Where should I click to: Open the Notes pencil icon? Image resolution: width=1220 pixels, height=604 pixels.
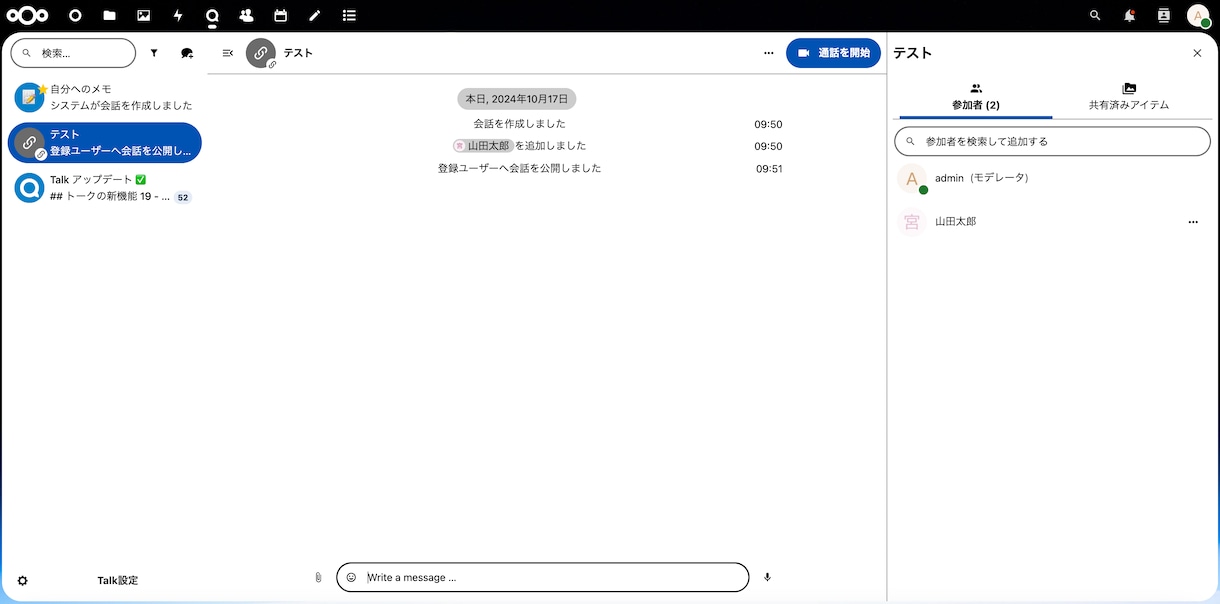tap(315, 15)
